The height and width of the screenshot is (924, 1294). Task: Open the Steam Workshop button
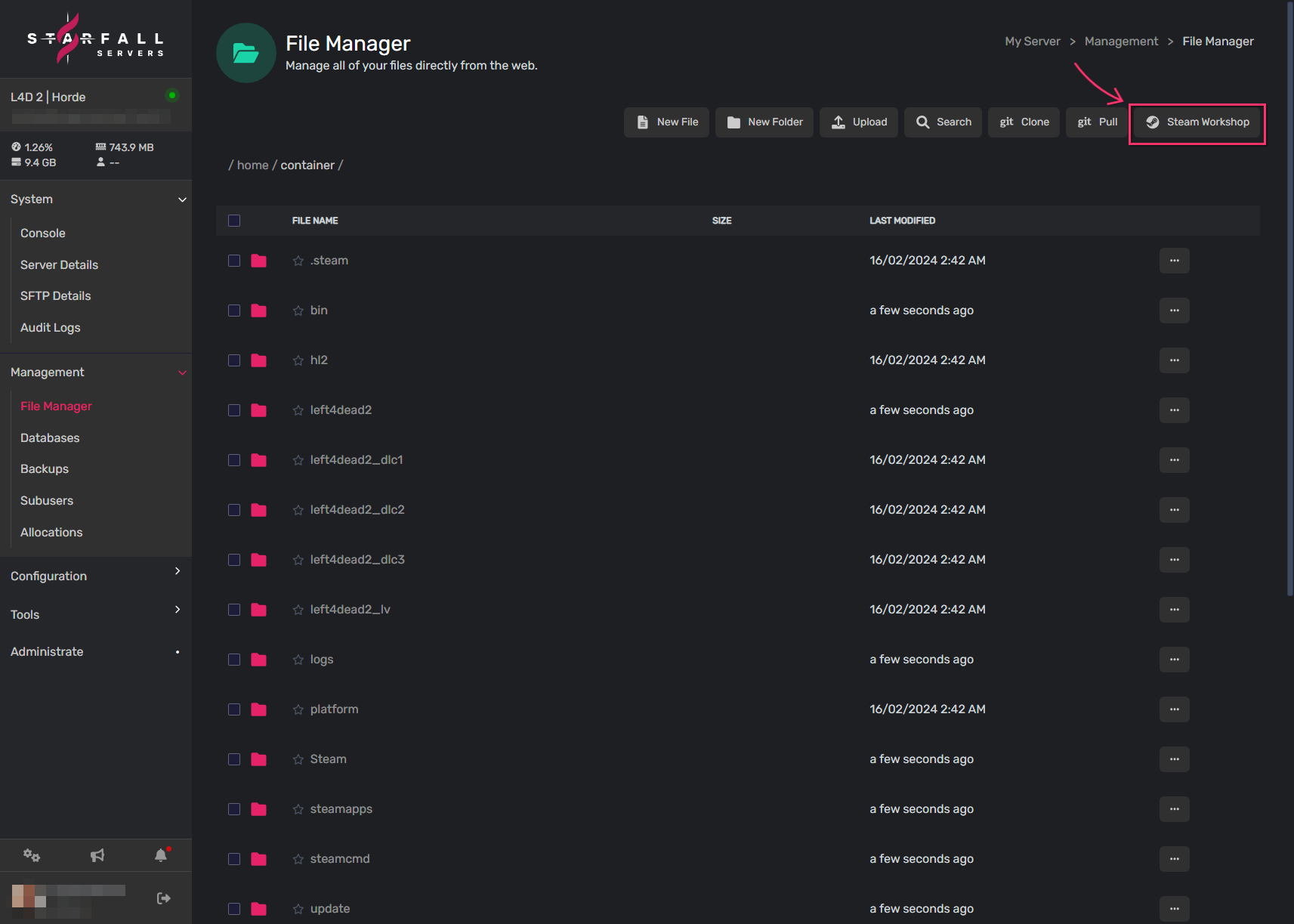[x=1197, y=122]
